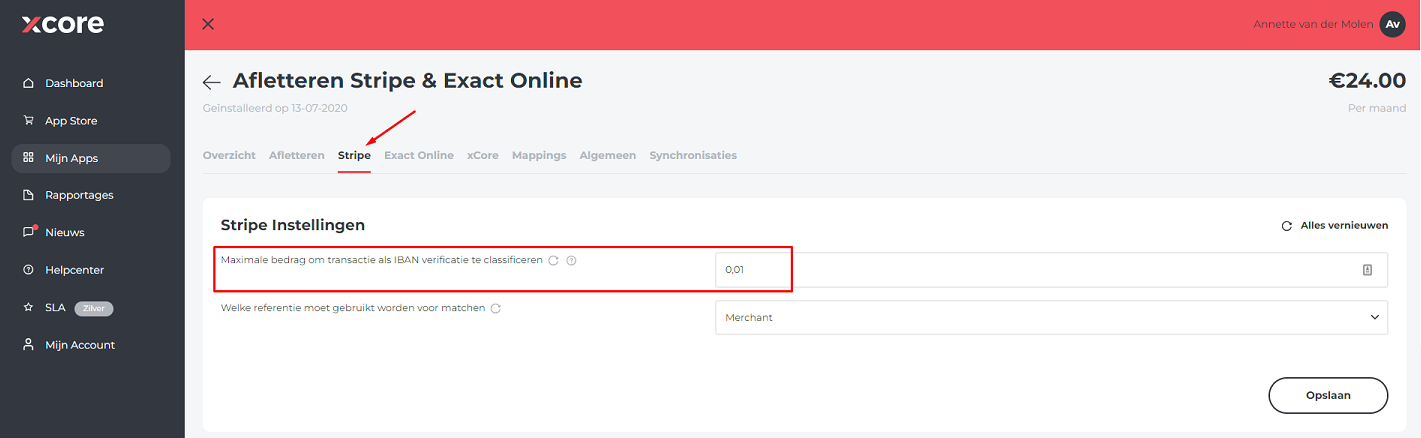This screenshot has height=438, width=1421.
Task: Open Helpcenter in the sidebar
Action: [x=74, y=270]
